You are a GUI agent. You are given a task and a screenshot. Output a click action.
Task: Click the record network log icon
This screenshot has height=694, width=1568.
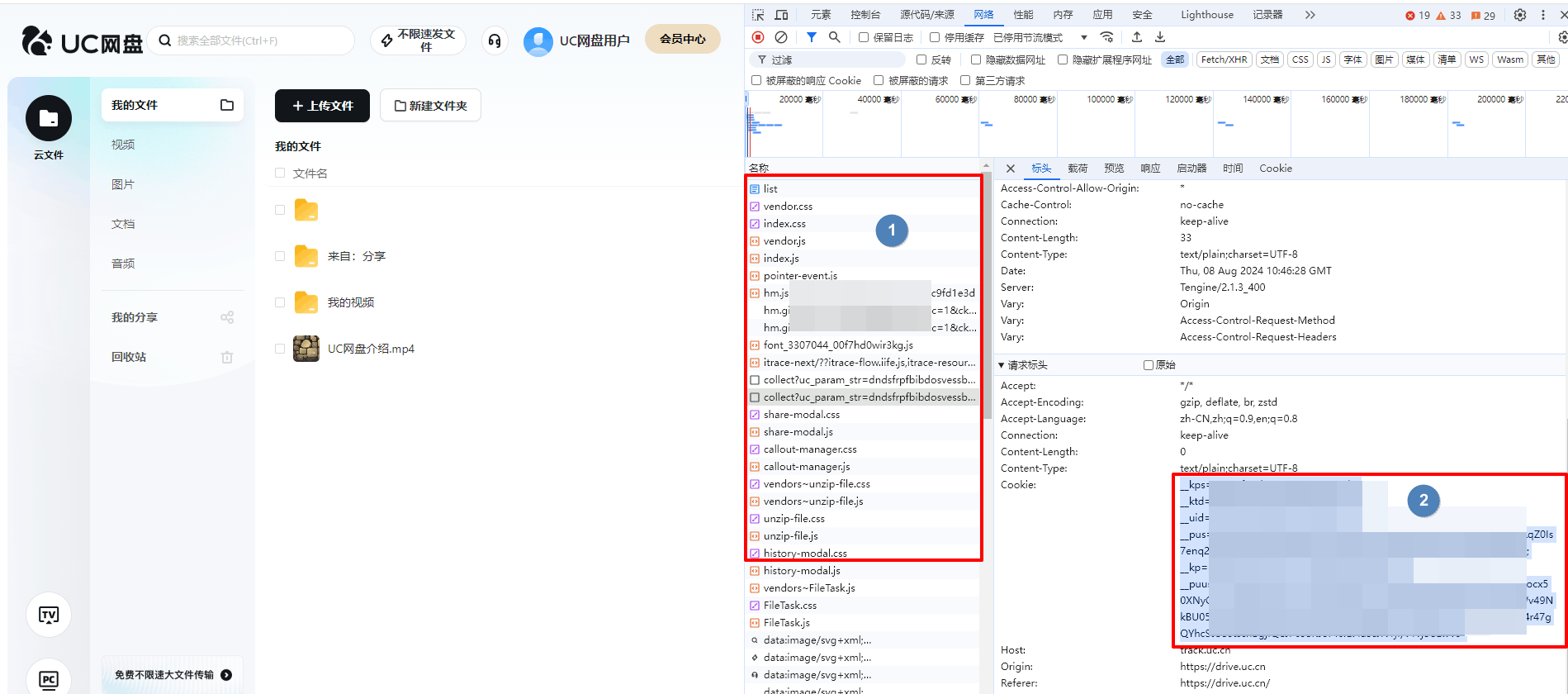[x=758, y=37]
